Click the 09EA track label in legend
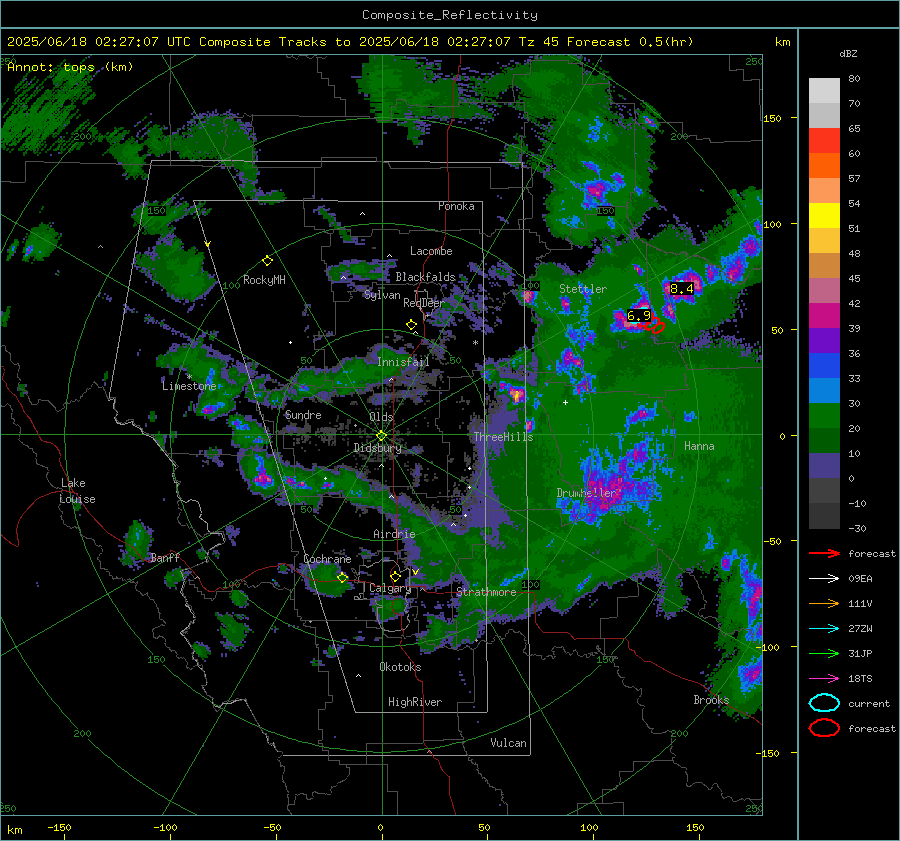The width and height of the screenshot is (900, 841). click(x=860, y=579)
